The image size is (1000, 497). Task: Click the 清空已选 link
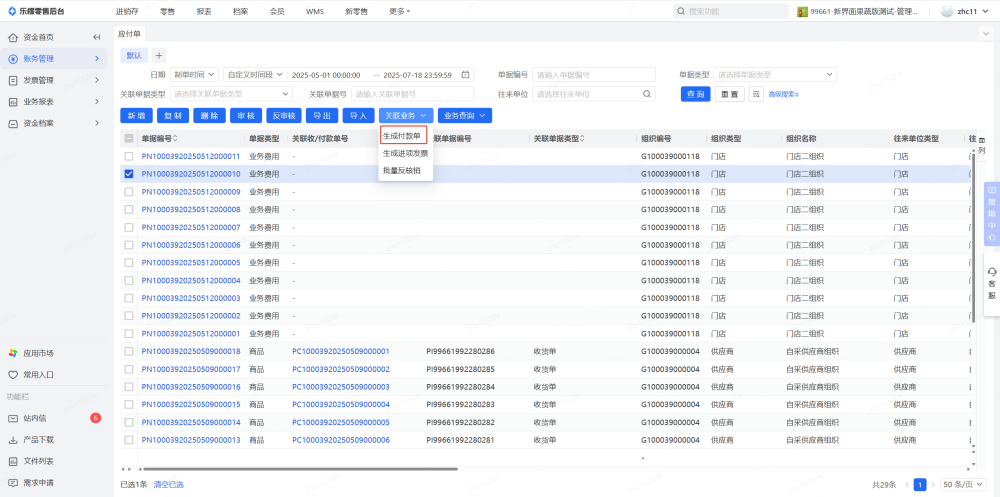(168, 484)
